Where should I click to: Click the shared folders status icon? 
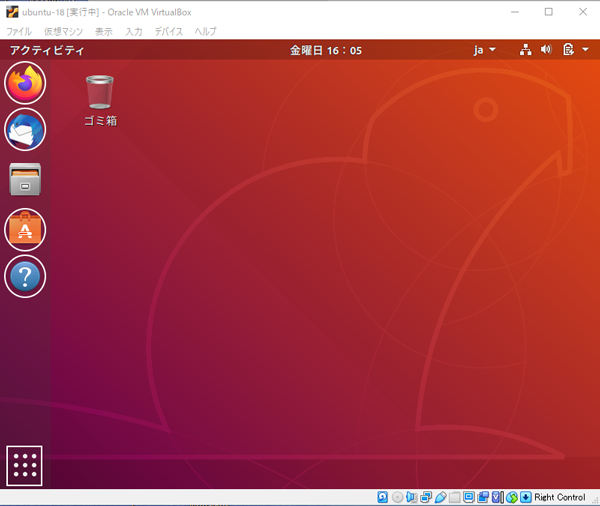pyautogui.click(x=455, y=497)
